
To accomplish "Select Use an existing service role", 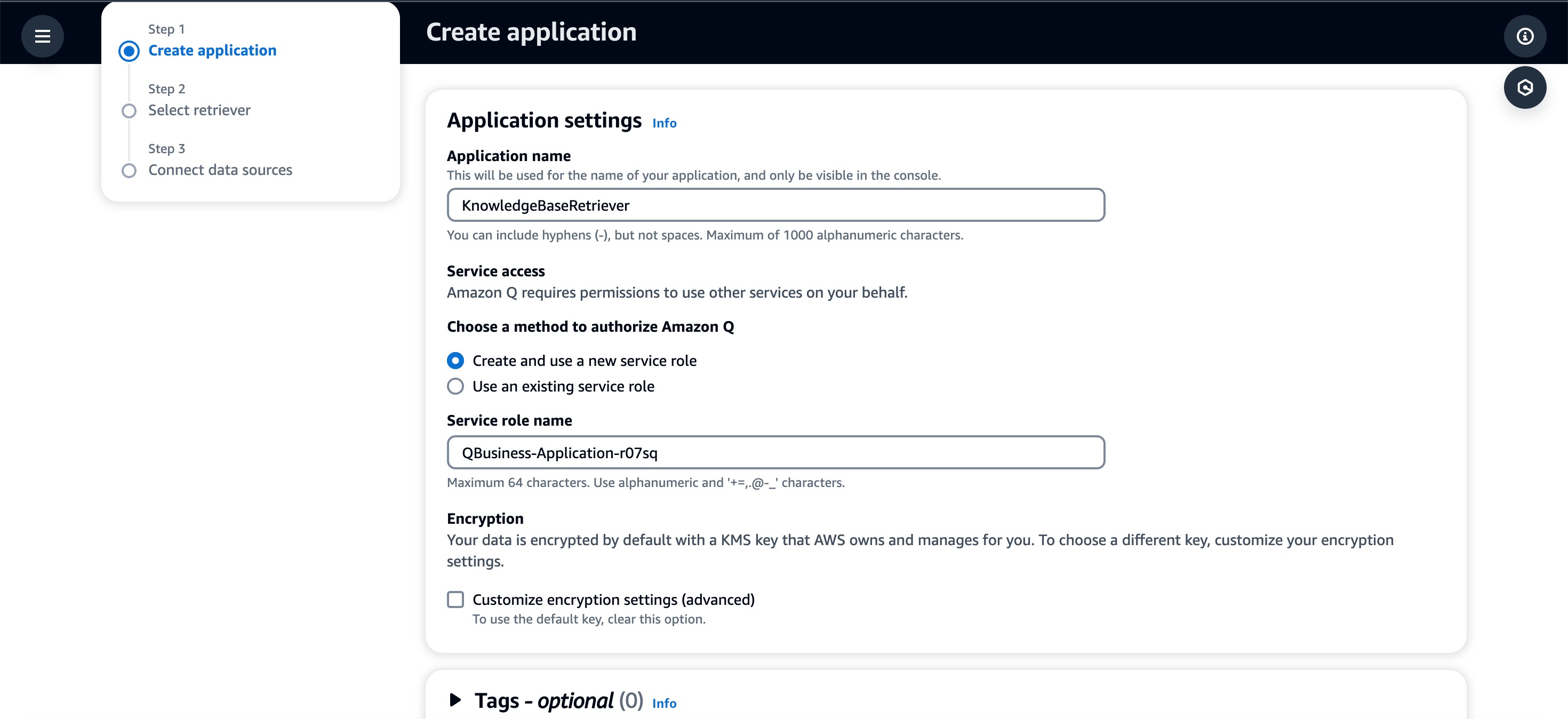I will pos(455,387).
